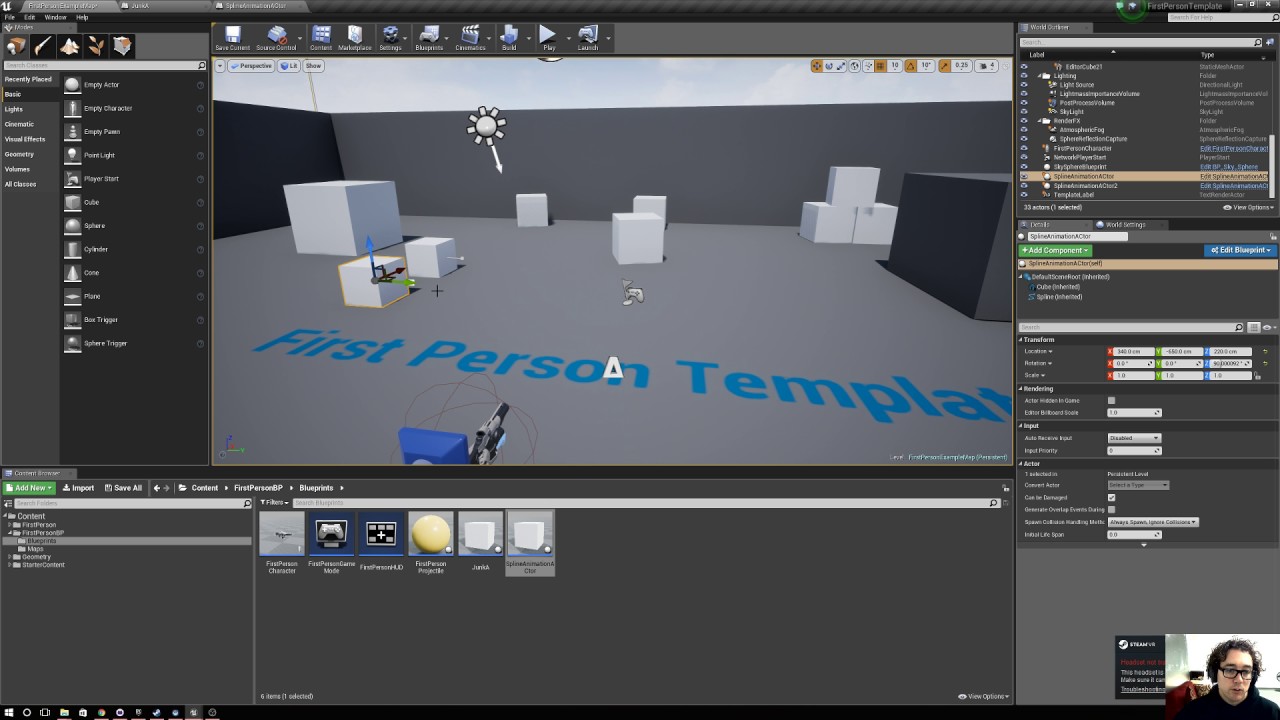1280x720 pixels.
Task: Select the Box Trigger placement item
Action: tap(133, 320)
